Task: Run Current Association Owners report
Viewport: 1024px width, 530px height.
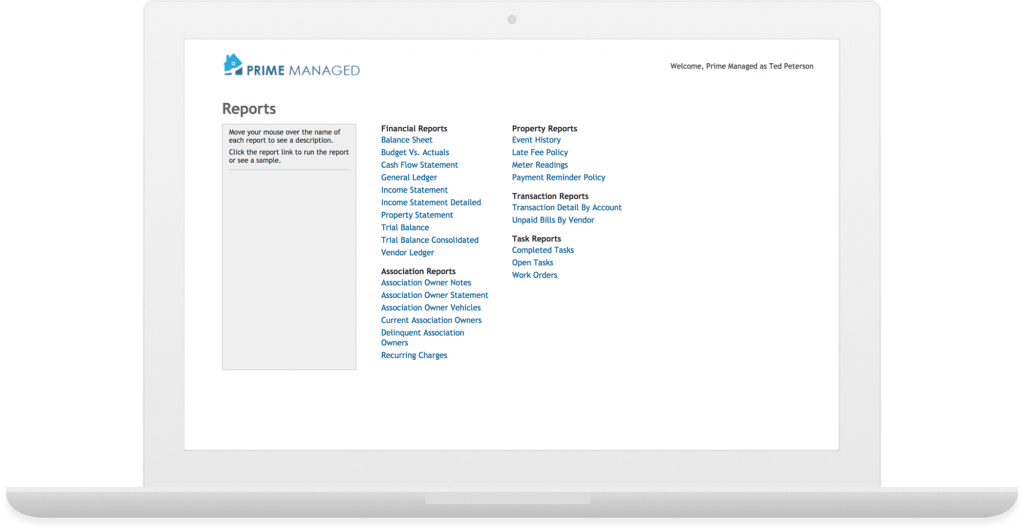Action: click(432, 320)
